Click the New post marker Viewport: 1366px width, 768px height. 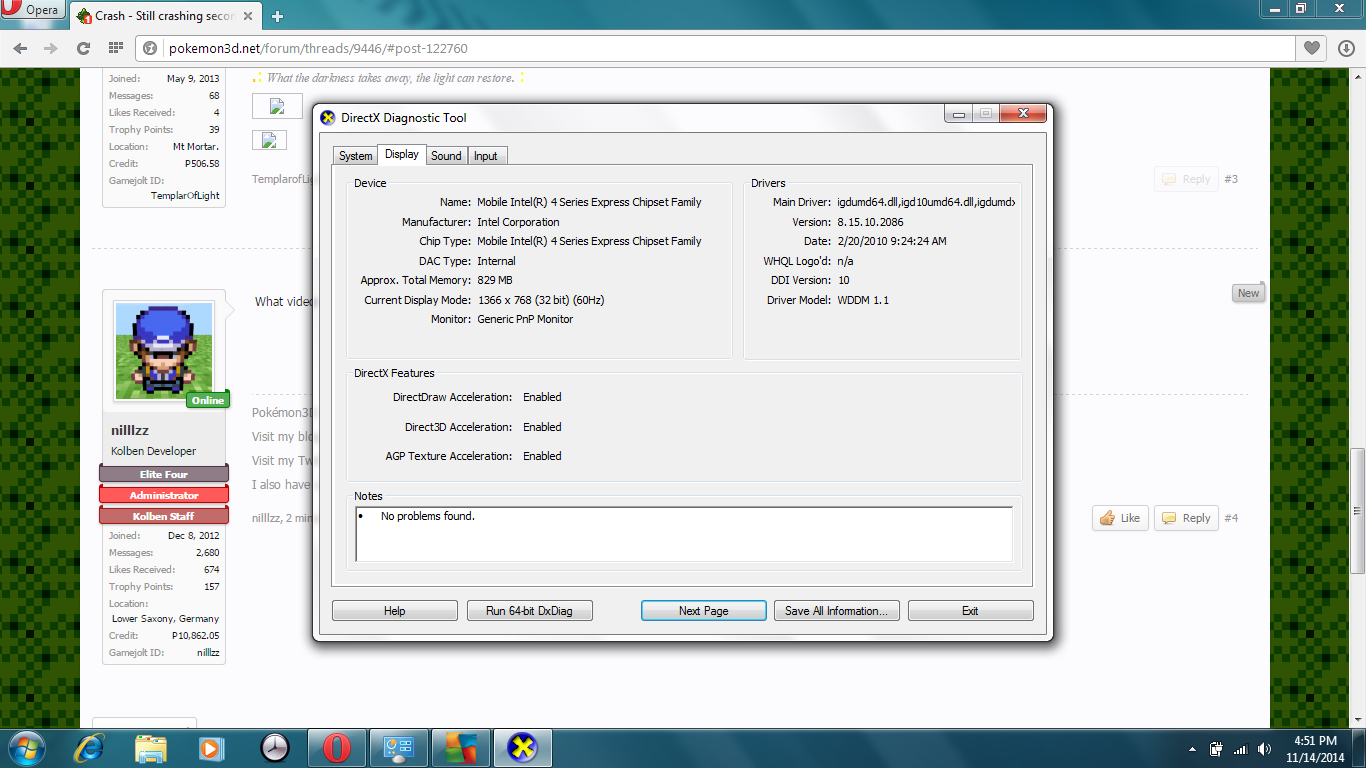tap(1248, 293)
